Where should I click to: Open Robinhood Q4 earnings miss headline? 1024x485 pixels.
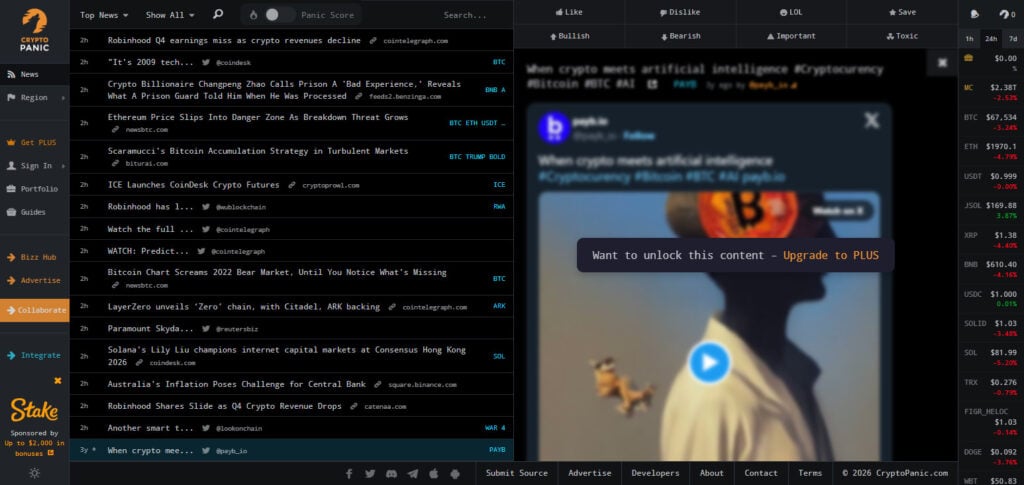[x=234, y=40]
